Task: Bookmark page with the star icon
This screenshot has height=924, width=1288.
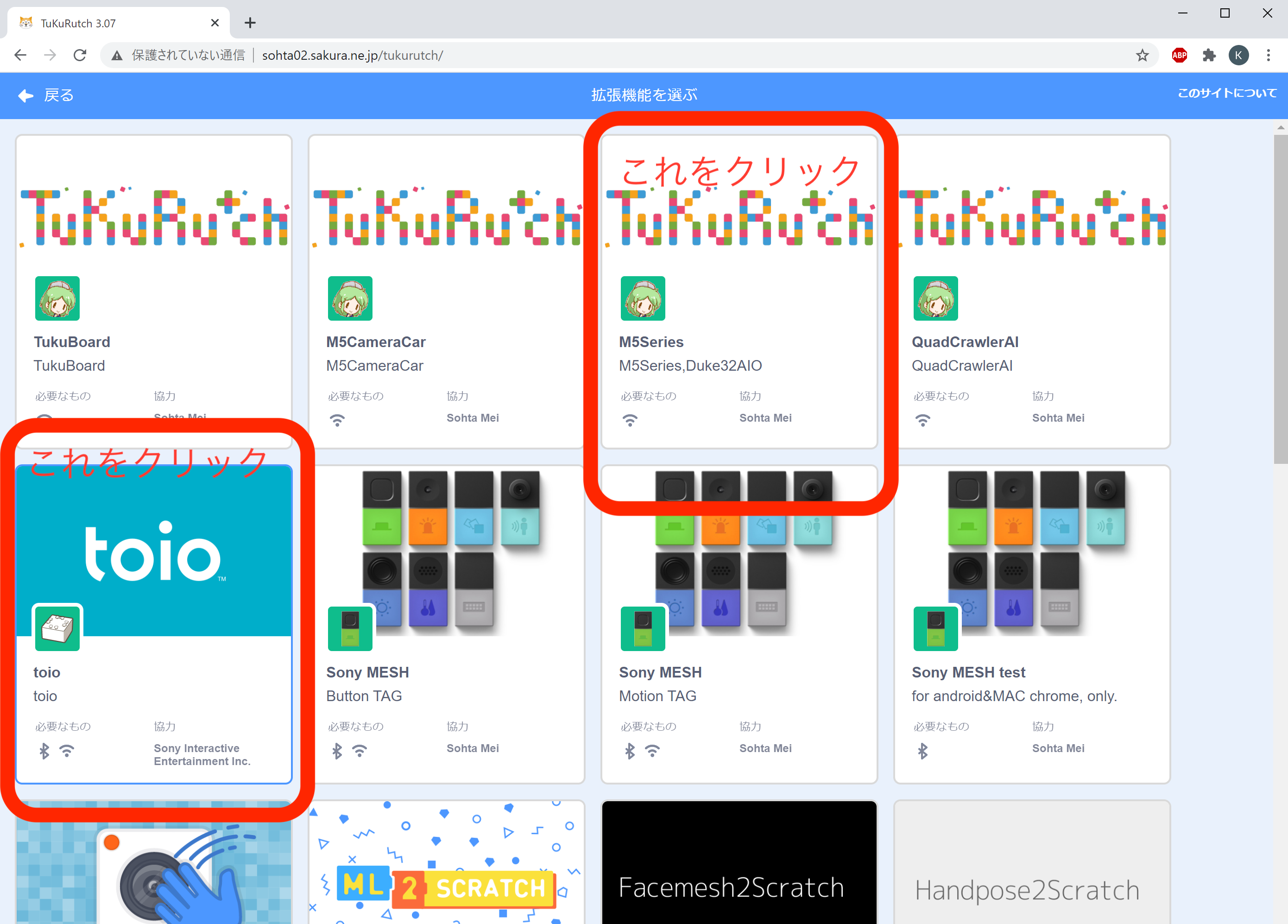Action: pyautogui.click(x=1142, y=55)
